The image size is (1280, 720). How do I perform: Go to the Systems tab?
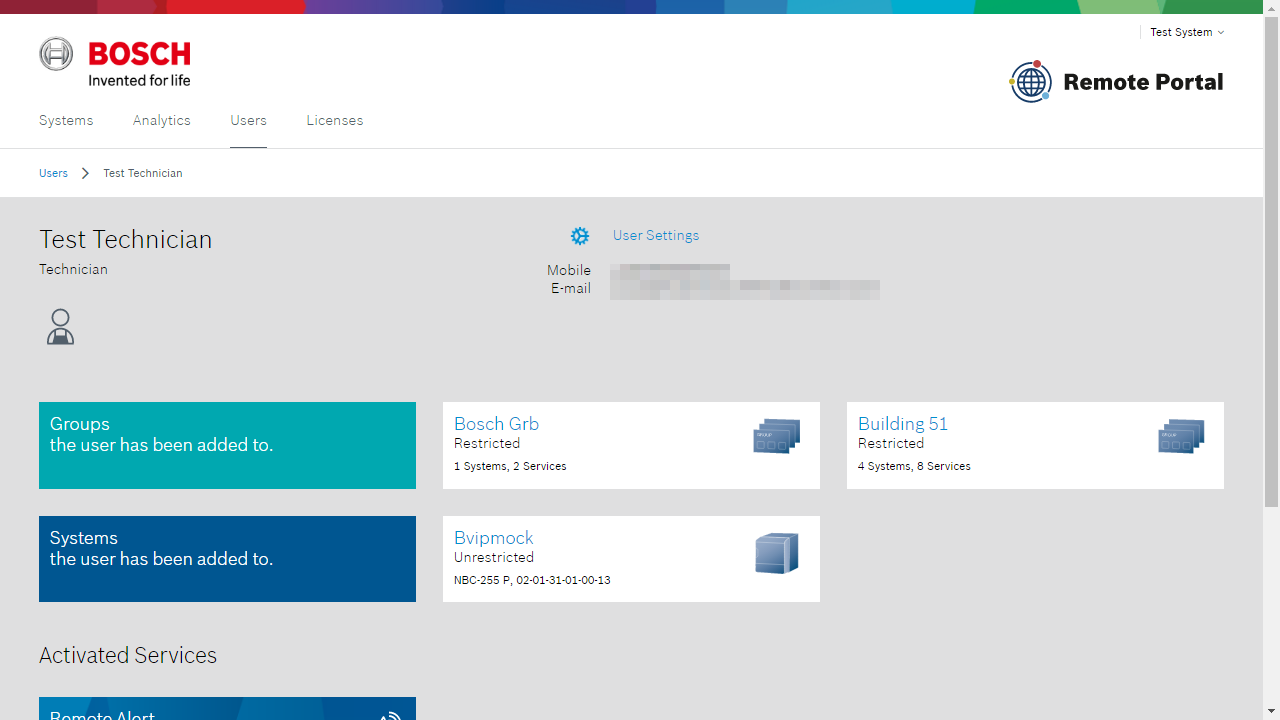[66, 120]
